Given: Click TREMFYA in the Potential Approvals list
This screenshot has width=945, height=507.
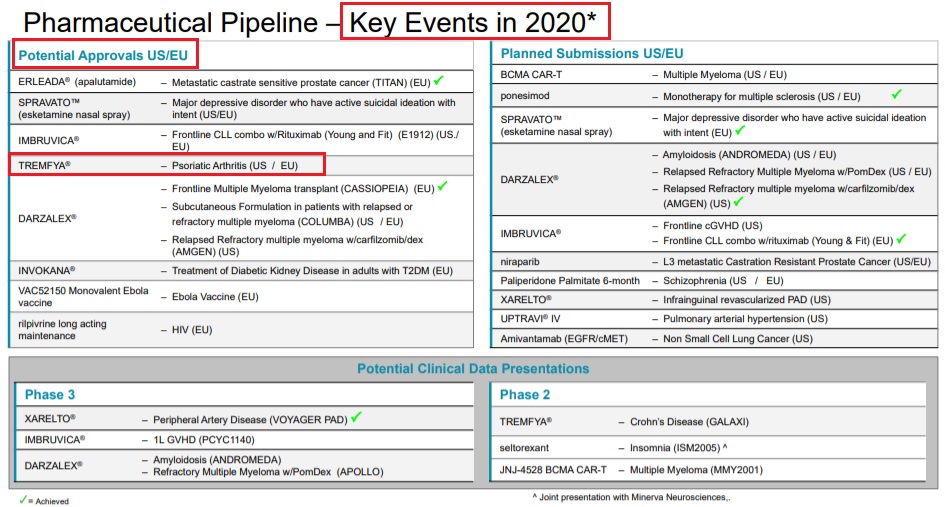Looking at the screenshot, I should coord(45,164).
